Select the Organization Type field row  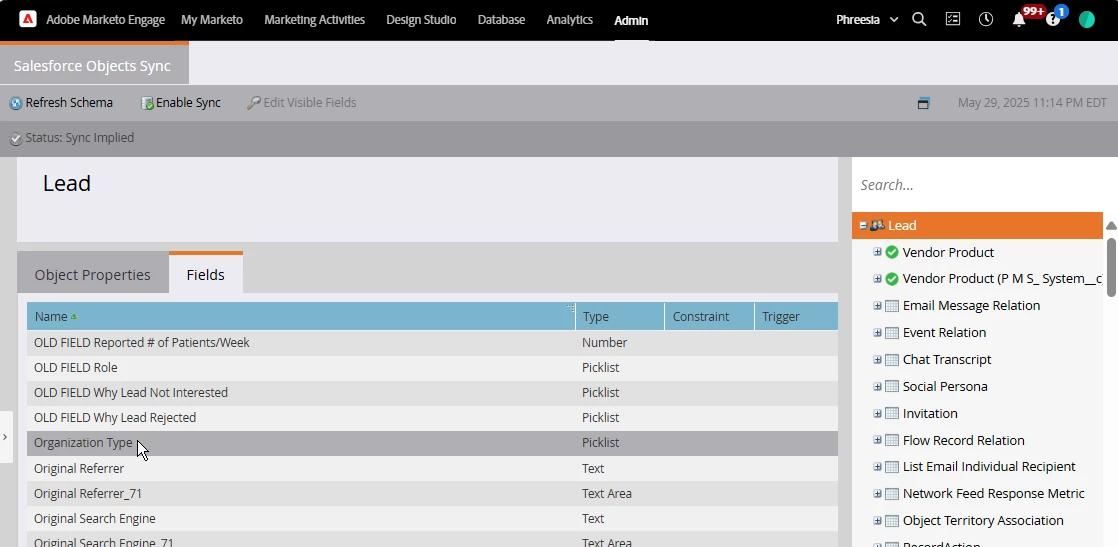[432, 443]
